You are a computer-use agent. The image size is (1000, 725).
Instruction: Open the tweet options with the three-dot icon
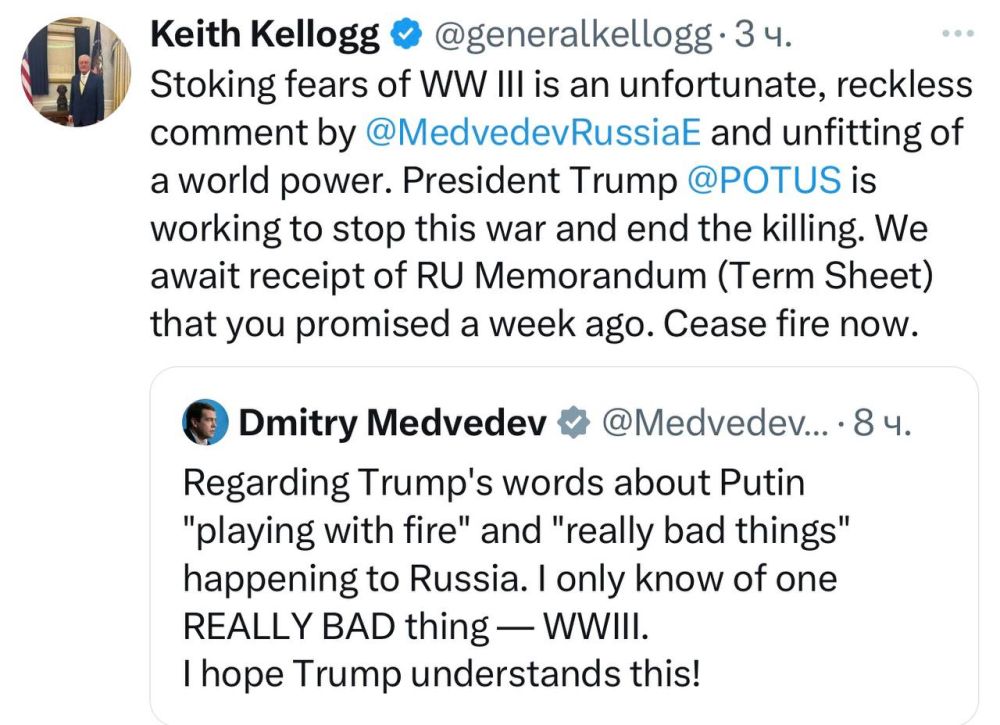958,33
